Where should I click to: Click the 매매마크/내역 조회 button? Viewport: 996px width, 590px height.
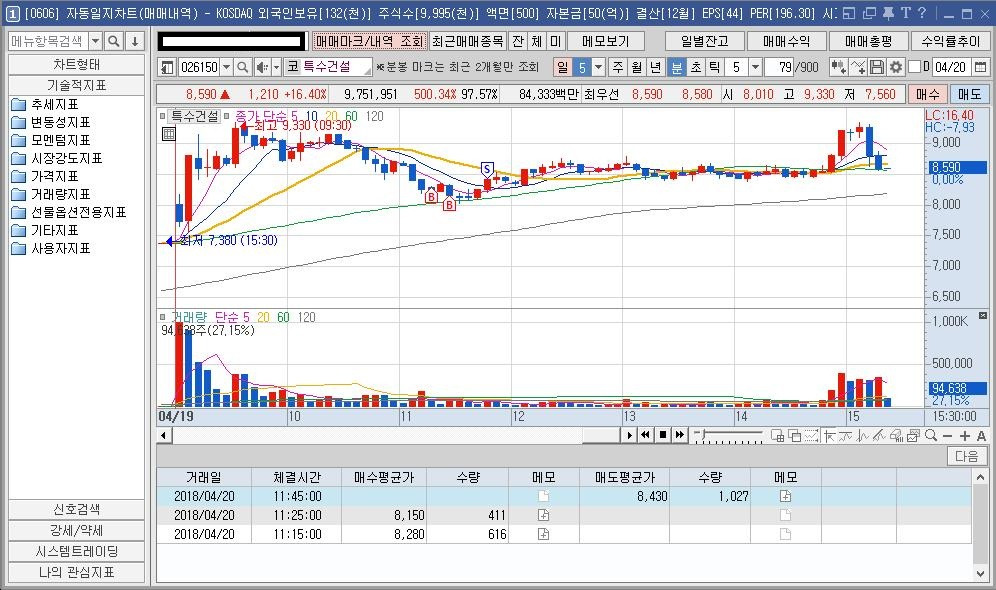[370, 41]
